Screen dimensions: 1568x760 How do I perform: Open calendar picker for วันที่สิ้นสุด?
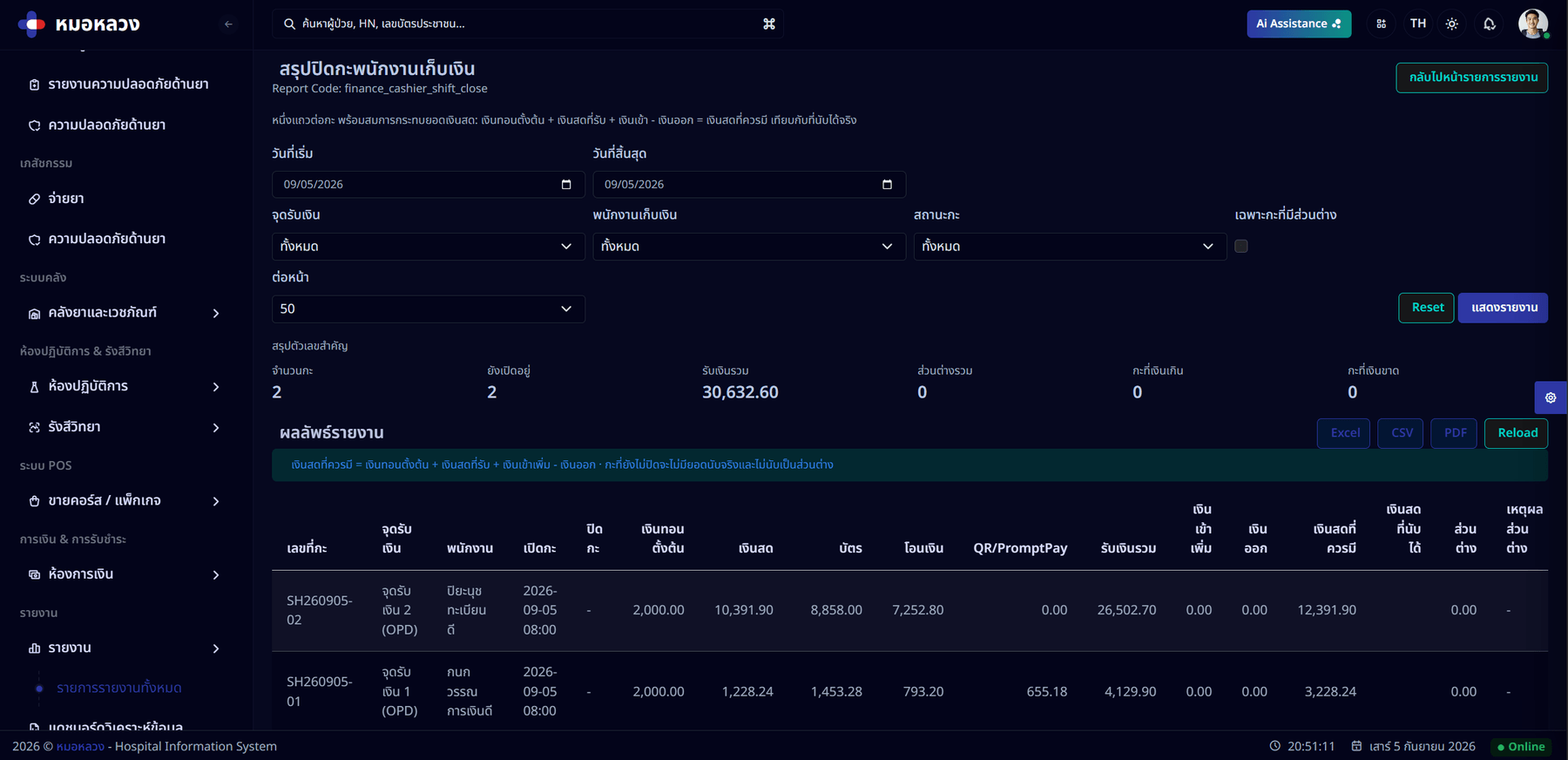(x=887, y=185)
